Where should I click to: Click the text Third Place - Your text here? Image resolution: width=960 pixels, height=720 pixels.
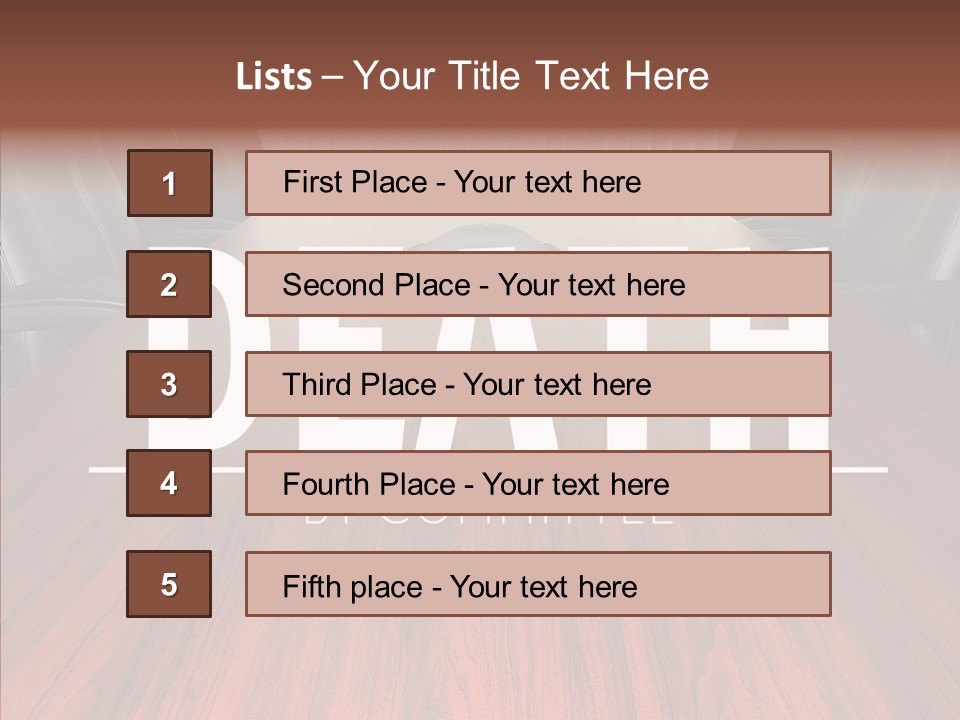[467, 384]
